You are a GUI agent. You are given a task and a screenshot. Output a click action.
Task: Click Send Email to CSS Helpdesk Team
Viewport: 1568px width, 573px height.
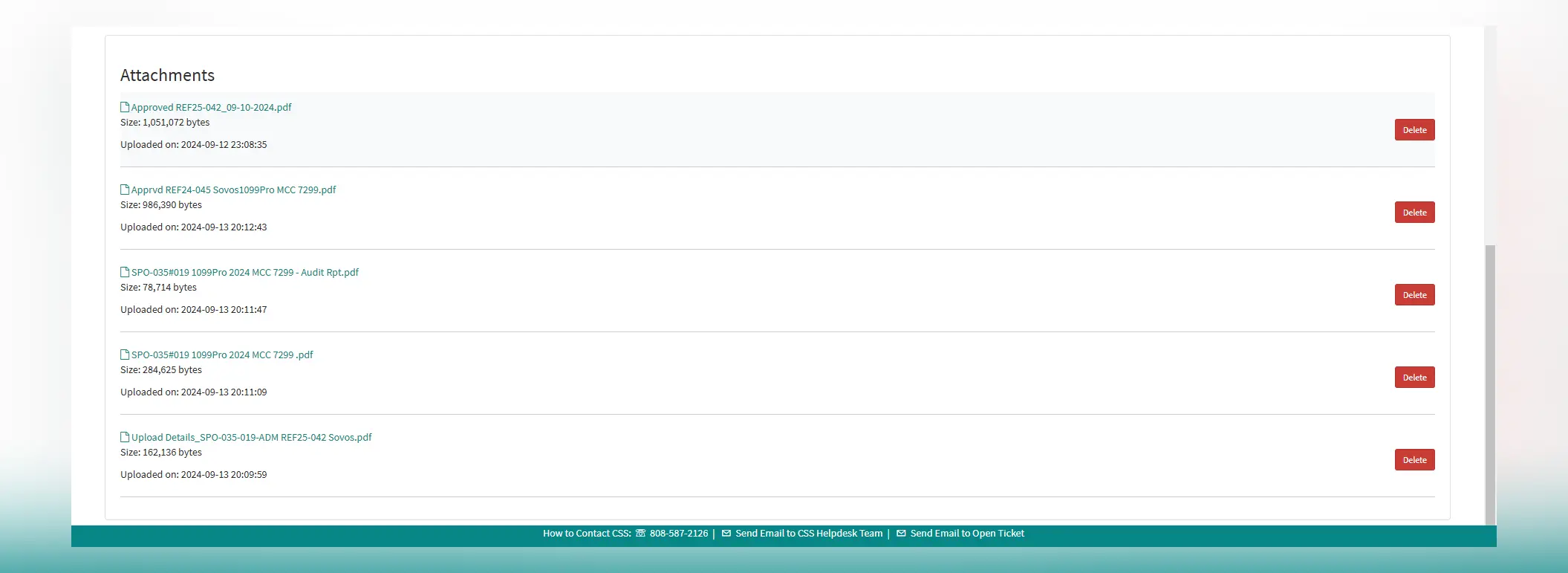[809, 534]
